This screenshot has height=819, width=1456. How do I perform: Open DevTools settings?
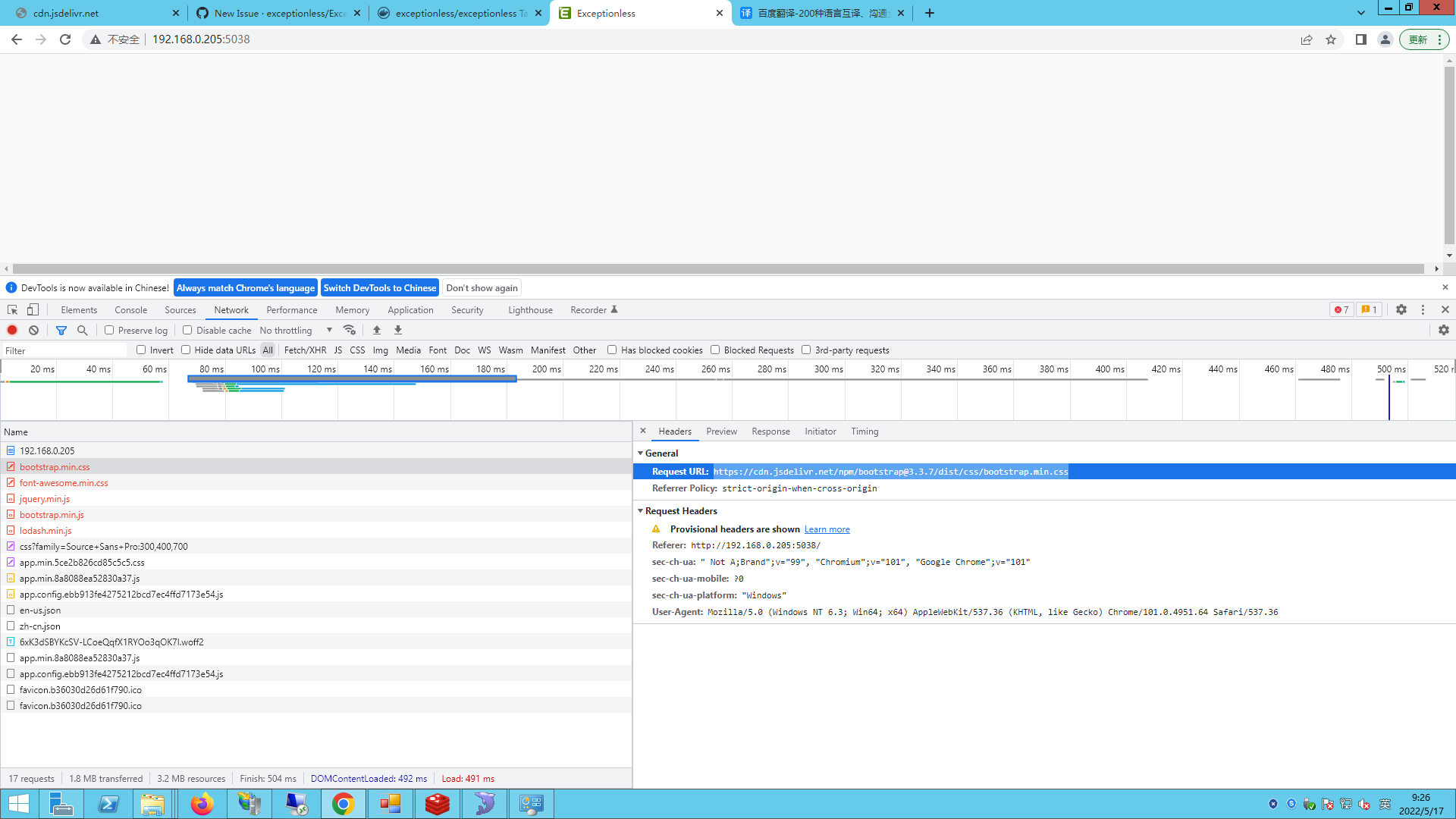pyautogui.click(x=1401, y=309)
